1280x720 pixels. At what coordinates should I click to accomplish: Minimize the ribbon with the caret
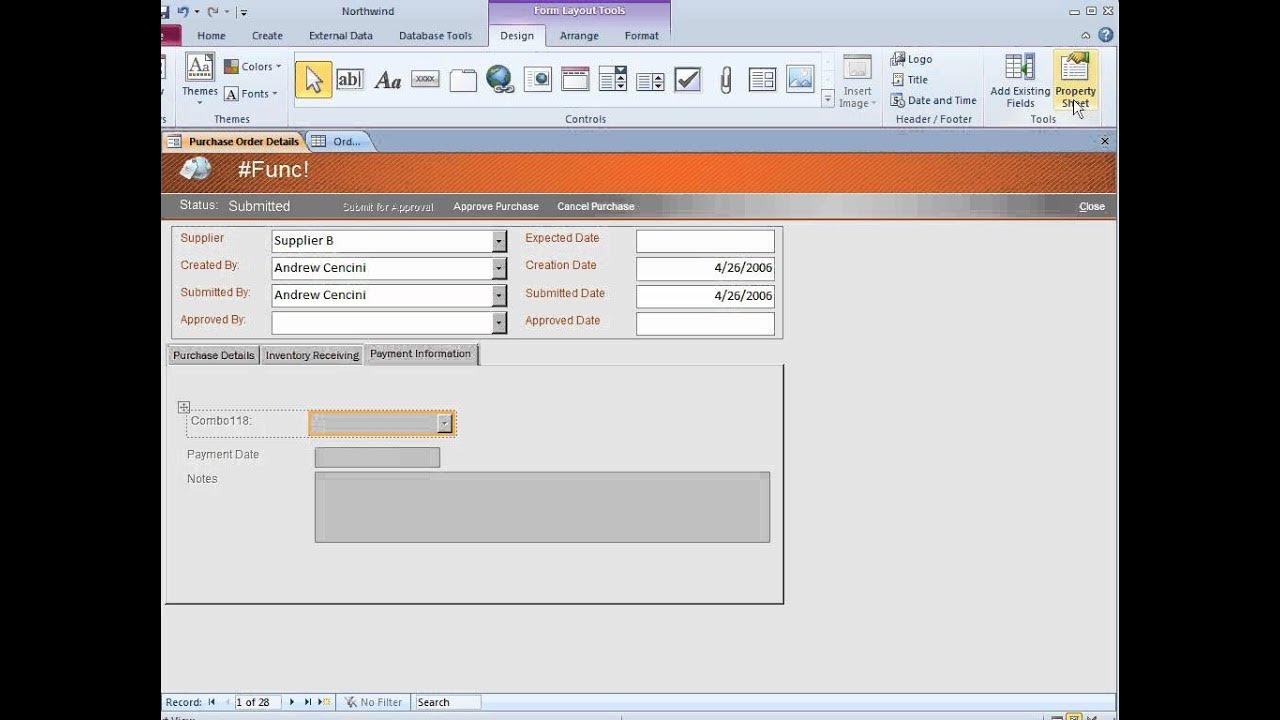[x=1086, y=35]
